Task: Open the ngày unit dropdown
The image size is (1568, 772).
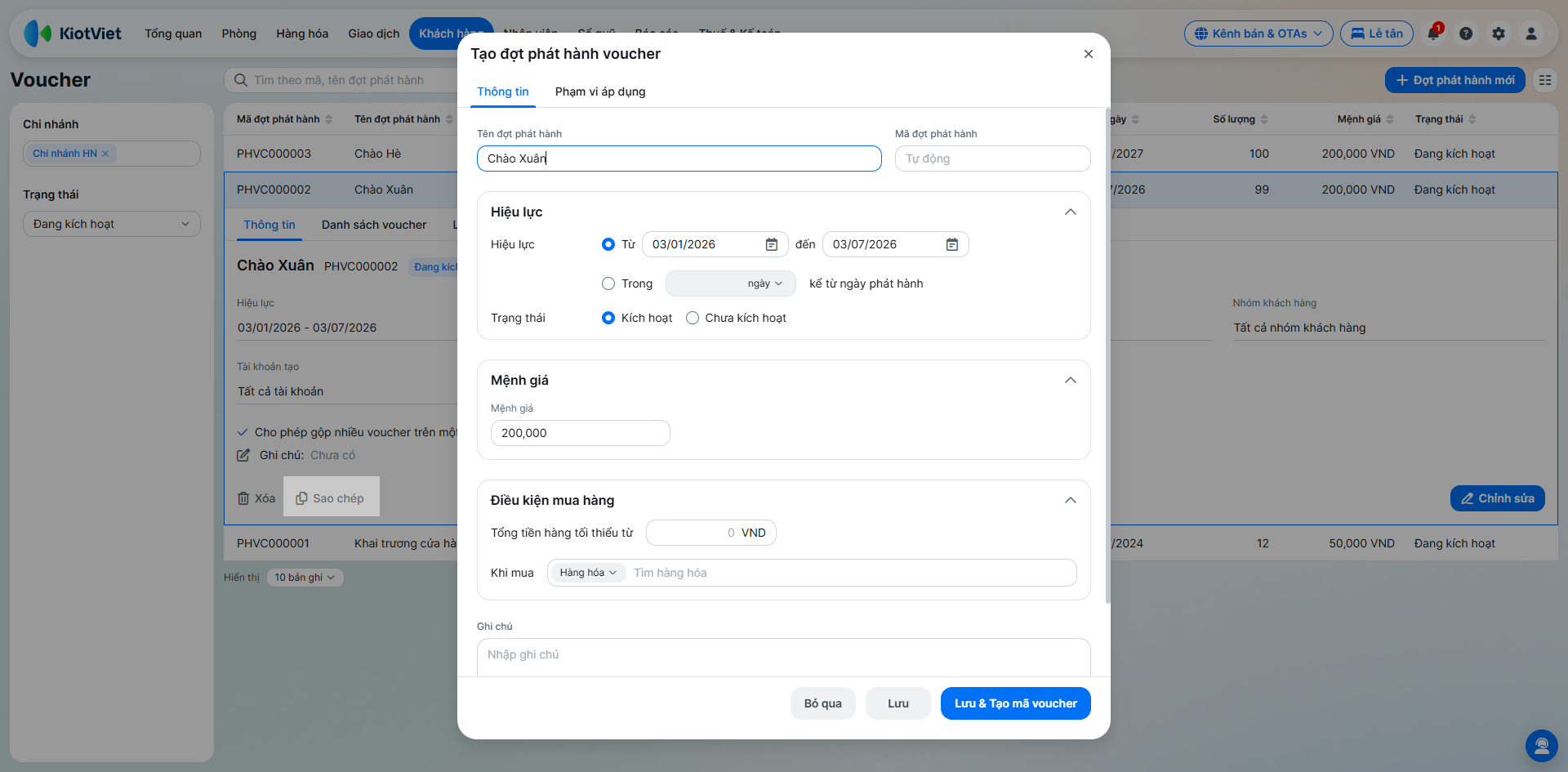Action: [x=764, y=283]
